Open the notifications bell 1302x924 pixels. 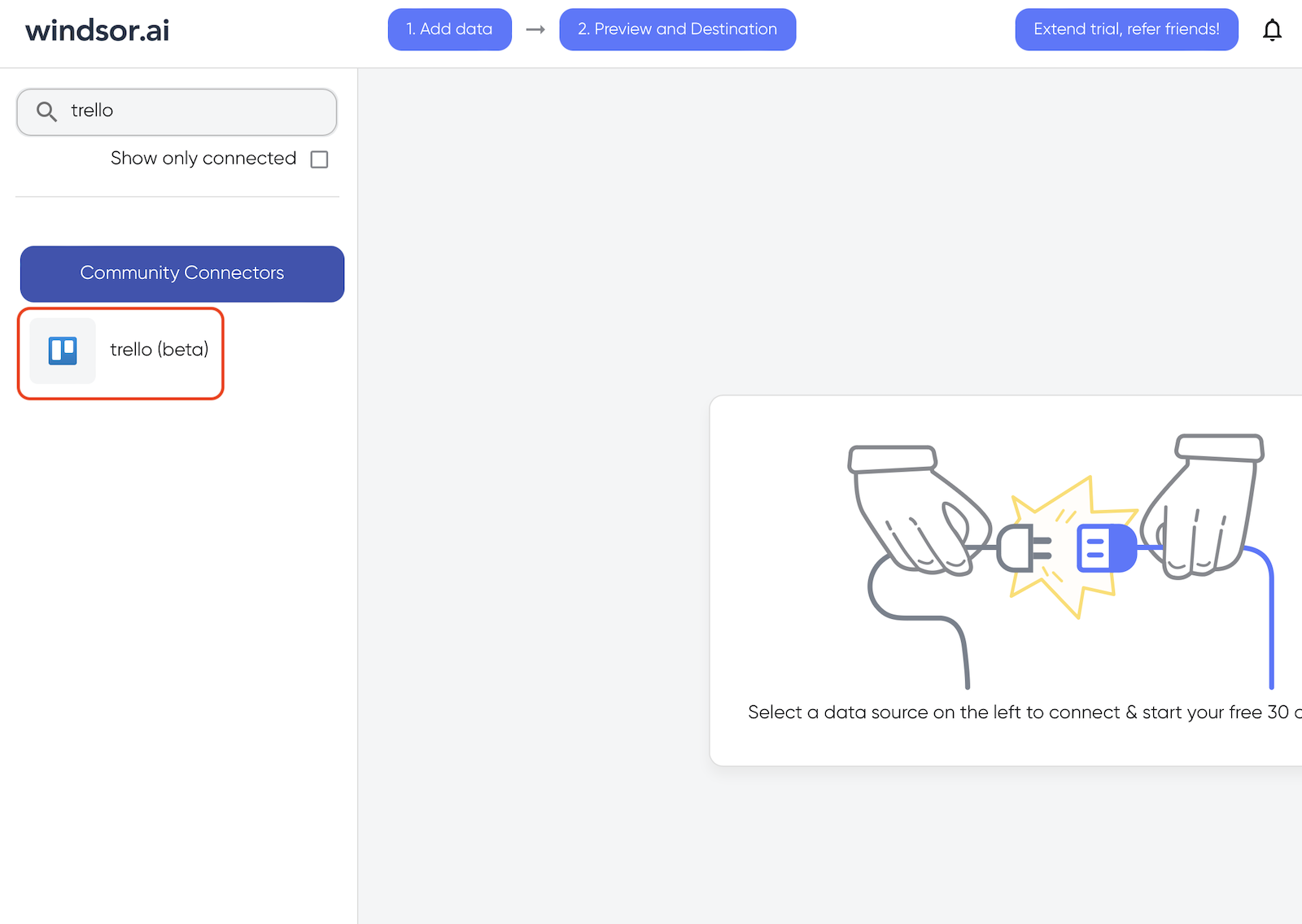[1272, 30]
